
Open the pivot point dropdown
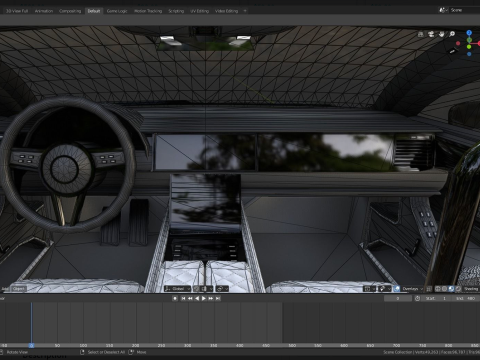coord(206,289)
